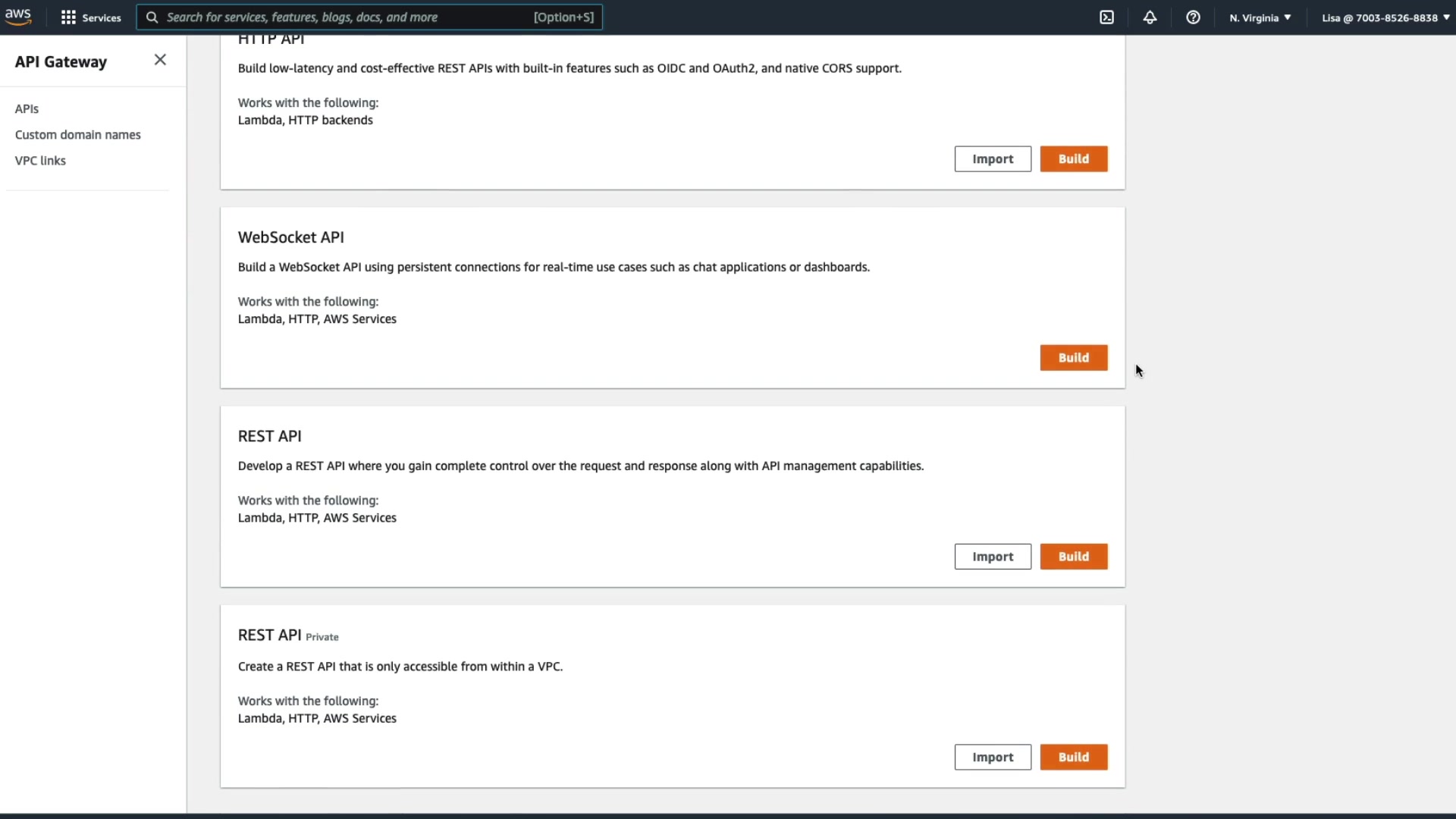
Task: Expand the N. Virginia region dropdown
Action: pos(1260,17)
